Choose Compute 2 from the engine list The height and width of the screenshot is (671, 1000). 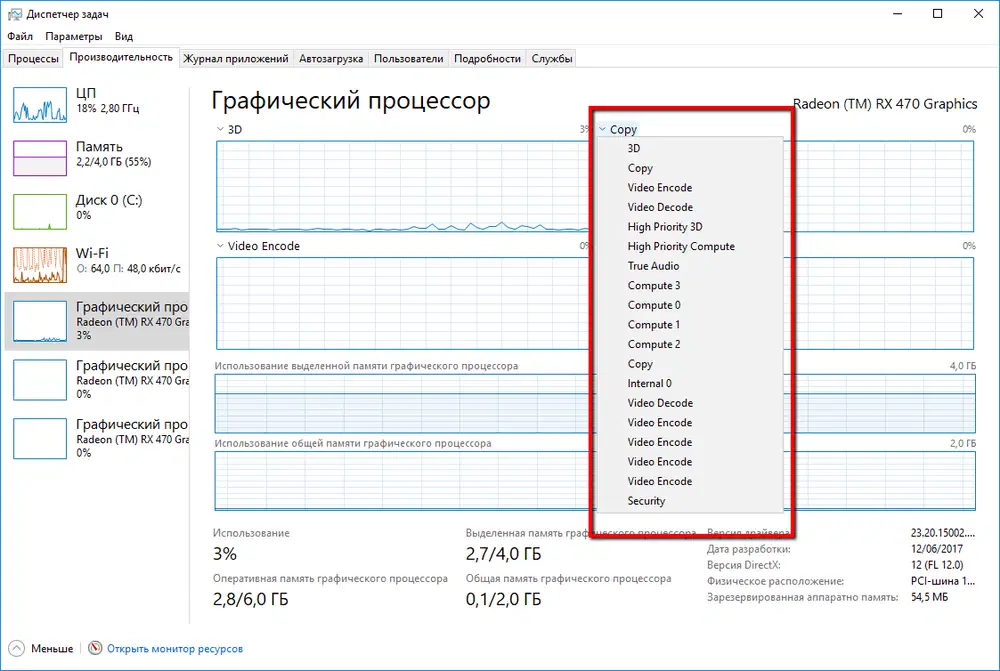690,344
